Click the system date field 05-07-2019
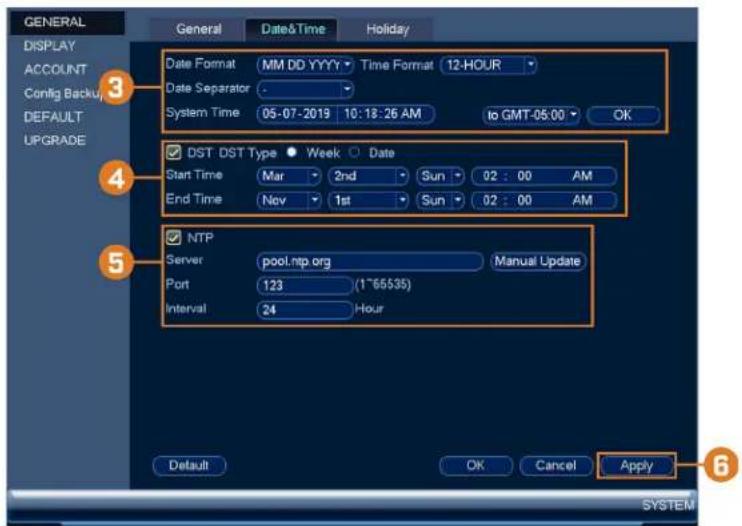Image resolution: width=742 pixels, height=526 pixels. (297, 114)
